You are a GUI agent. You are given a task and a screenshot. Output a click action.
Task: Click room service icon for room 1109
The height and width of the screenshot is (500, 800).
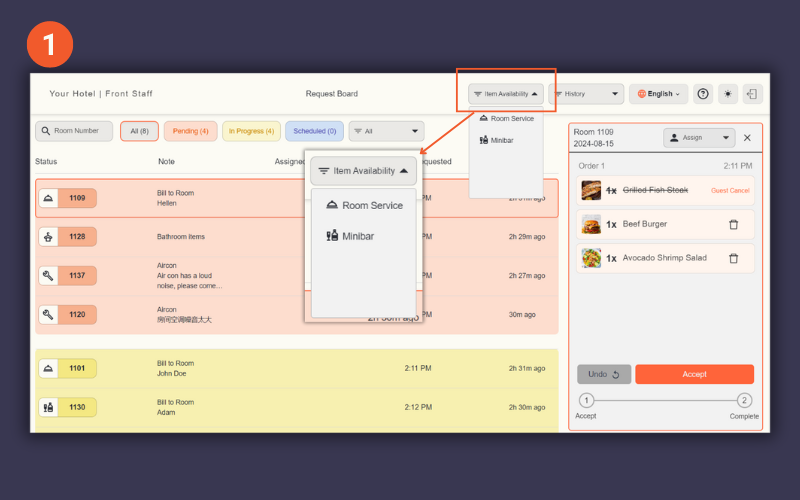pyautogui.click(x=48, y=198)
